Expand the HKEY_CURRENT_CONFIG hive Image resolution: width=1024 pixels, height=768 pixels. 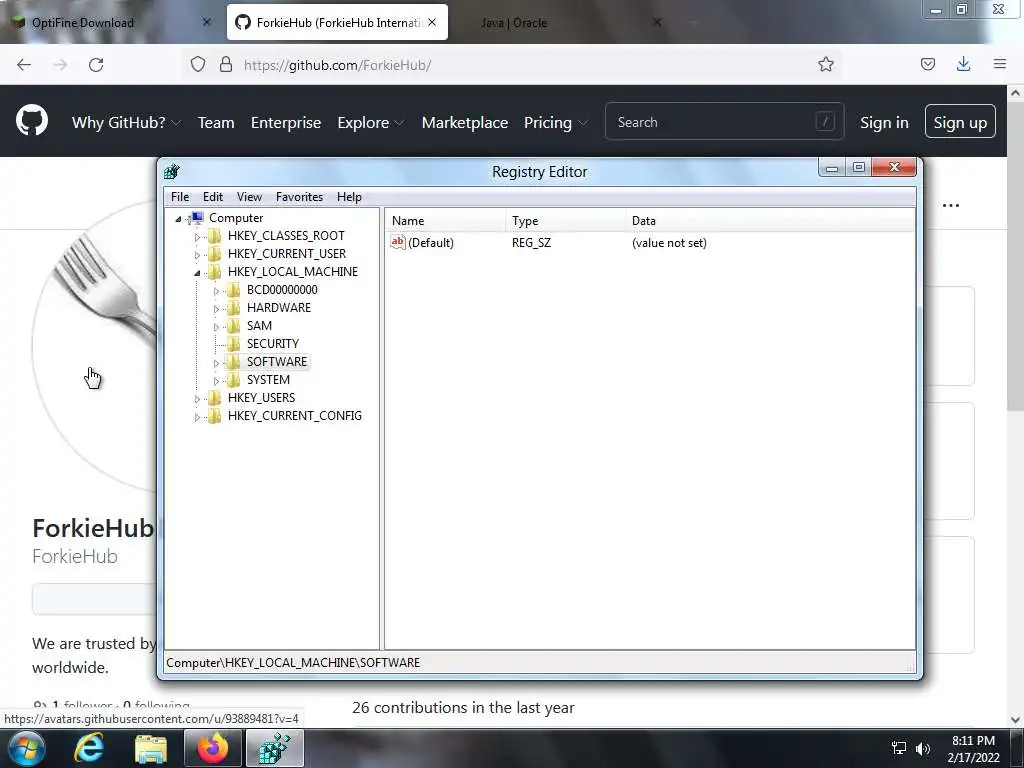coord(197,417)
